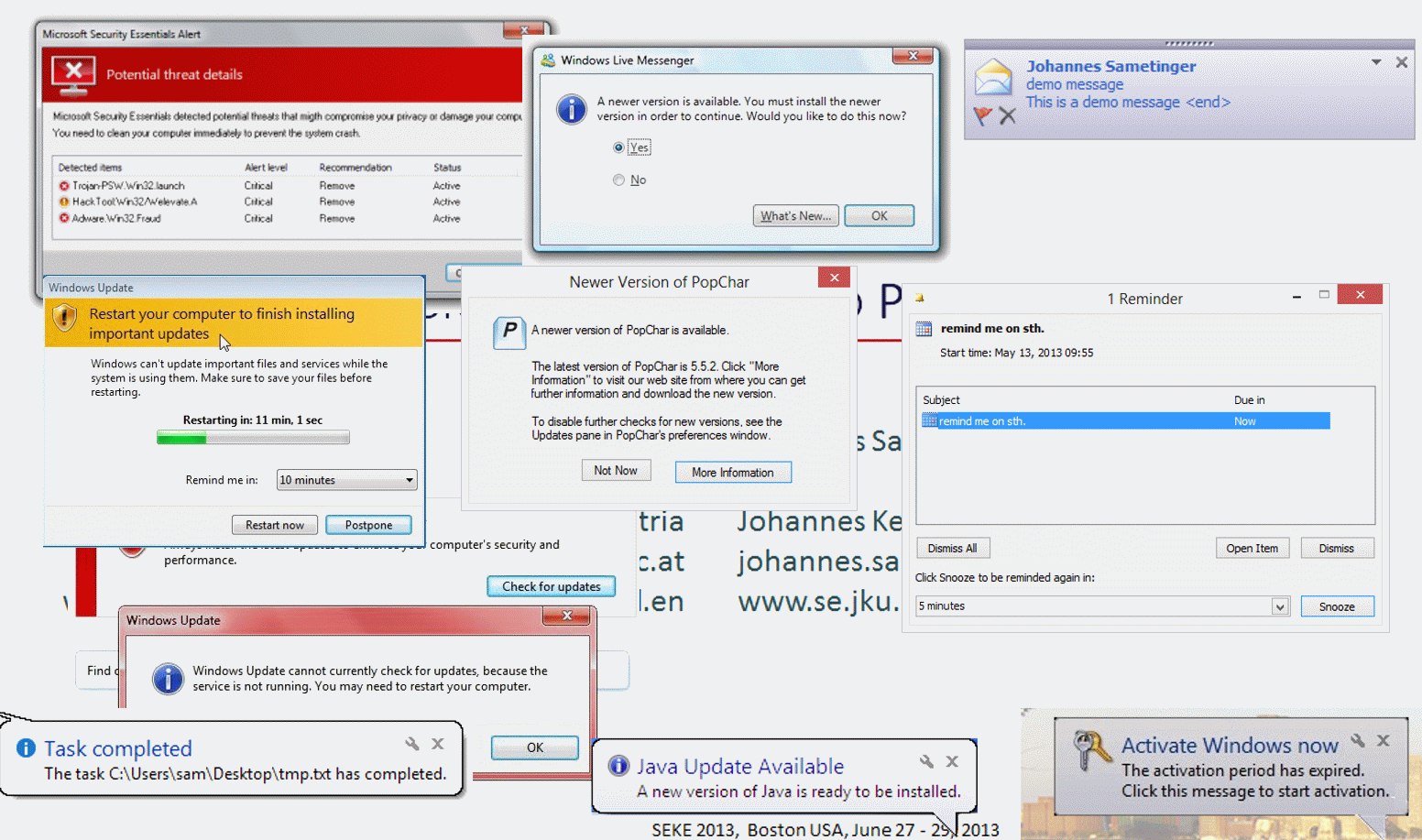Image resolution: width=1422 pixels, height=840 pixels.
Task: Click the Recommendation column header
Action: click(x=355, y=168)
